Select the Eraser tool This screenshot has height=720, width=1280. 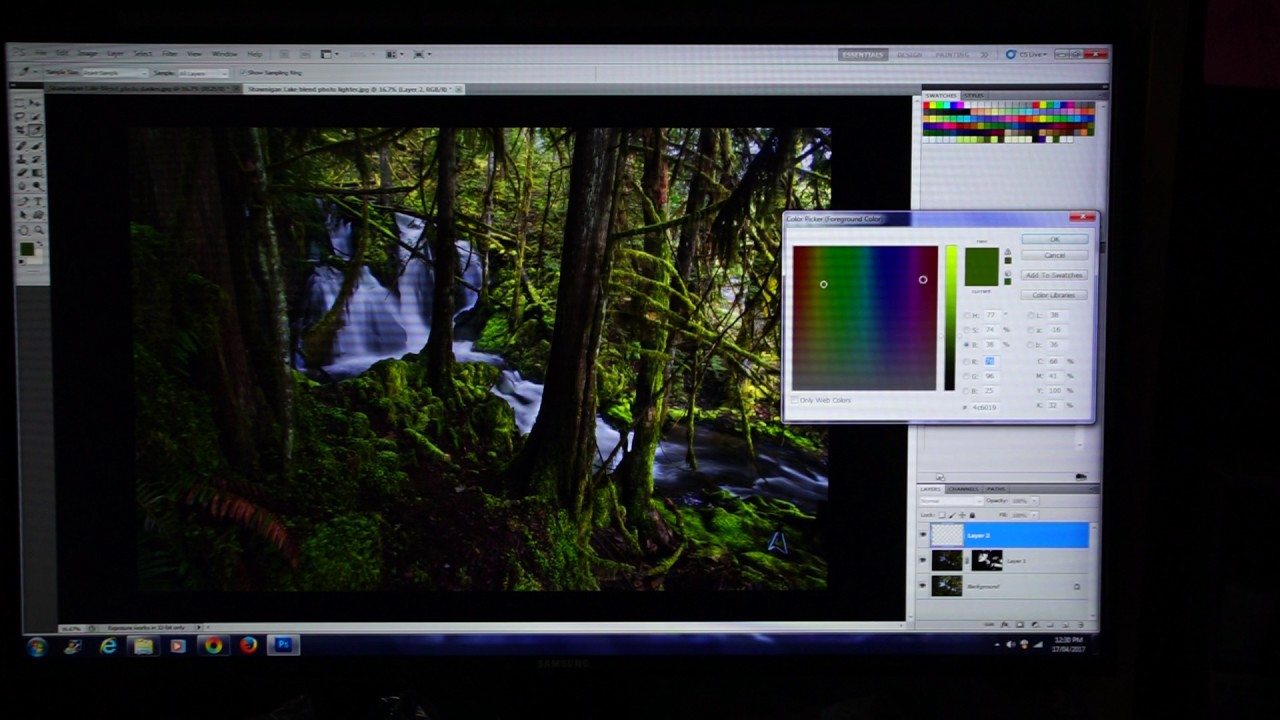20,172
